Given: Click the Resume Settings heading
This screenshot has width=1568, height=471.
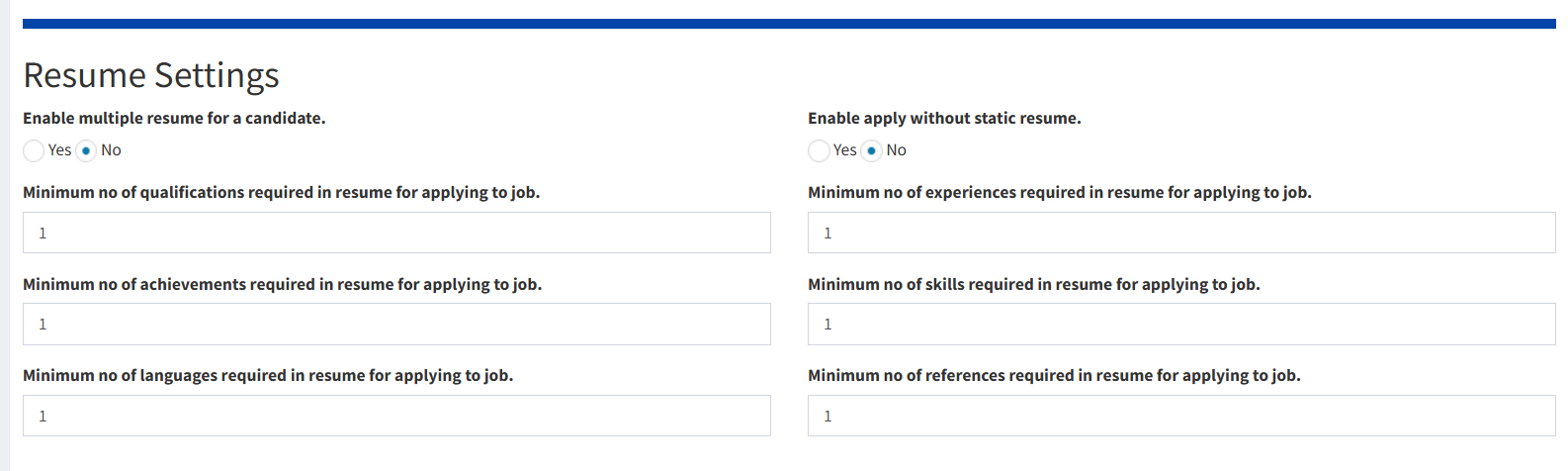Looking at the screenshot, I should click(x=151, y=75).
